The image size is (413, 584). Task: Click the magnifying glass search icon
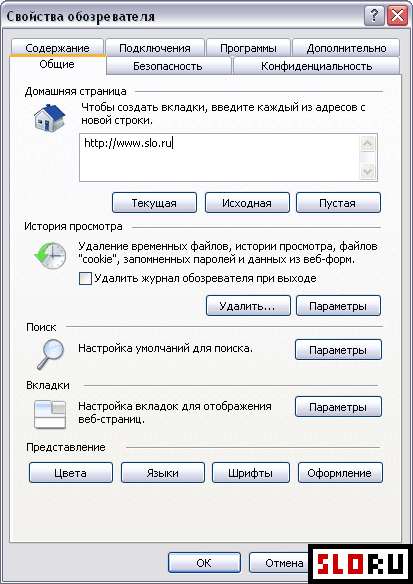(50, 355)
